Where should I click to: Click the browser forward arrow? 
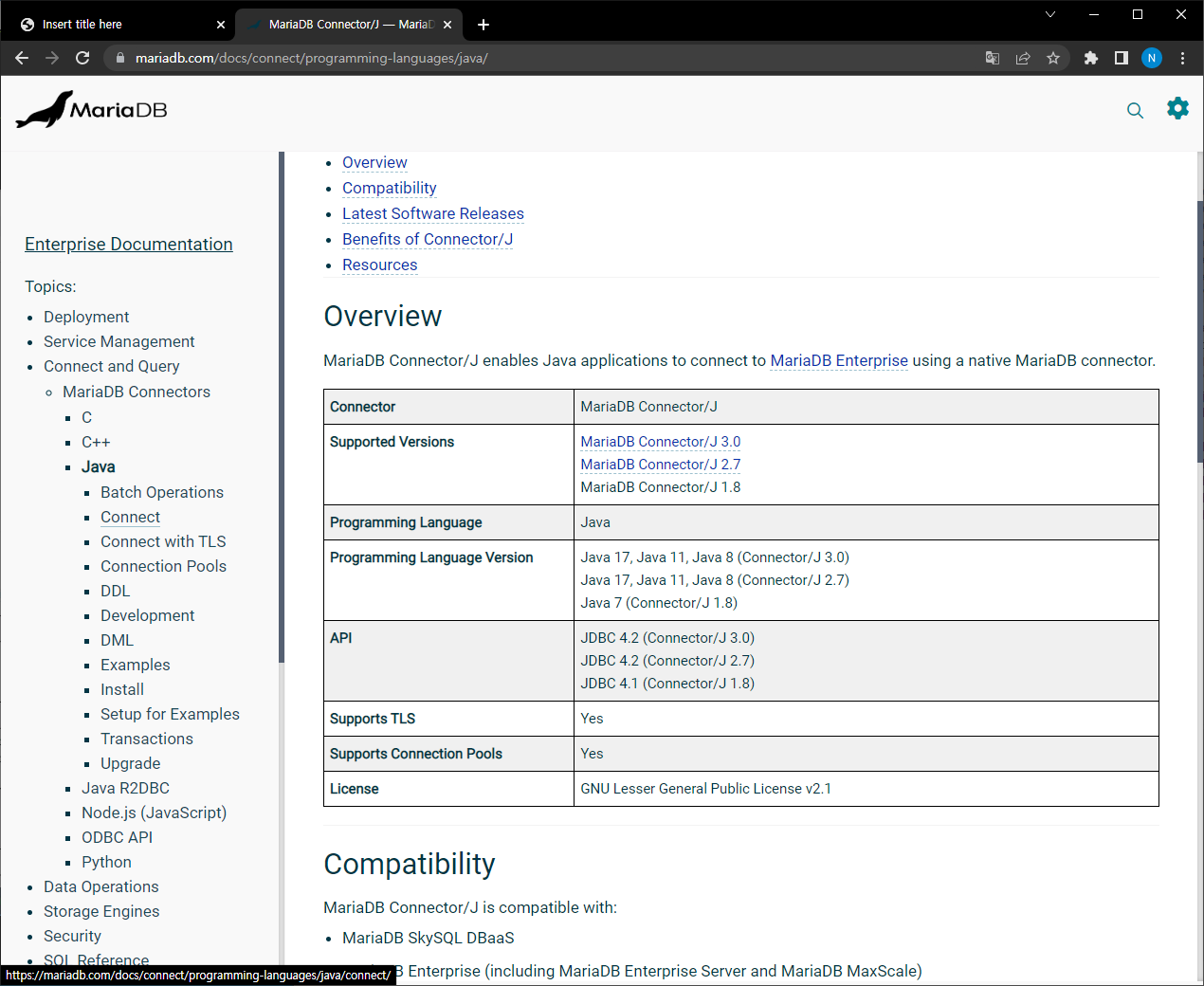pyautogui.click(x=52, y=58)
